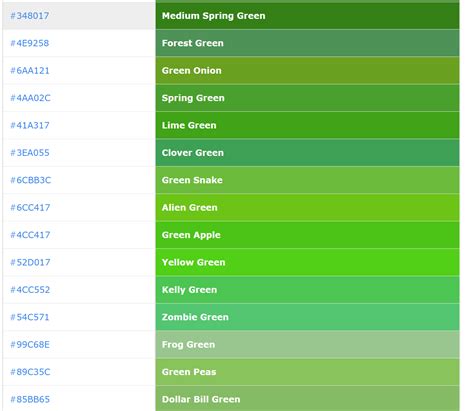This screenshot has height=411, width=474.
Task: Select the #6AA121 hex link
Action: point(30,70)
